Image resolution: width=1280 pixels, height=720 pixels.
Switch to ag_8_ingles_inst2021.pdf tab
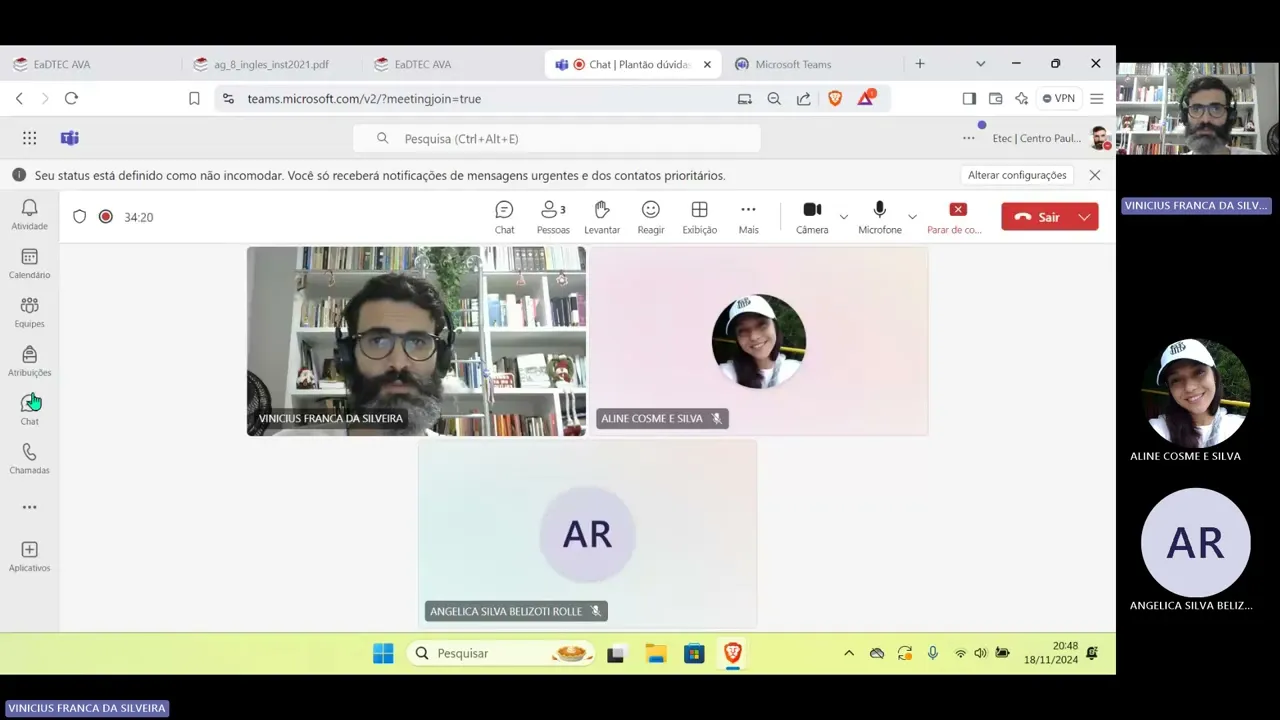tap(270, 64)
